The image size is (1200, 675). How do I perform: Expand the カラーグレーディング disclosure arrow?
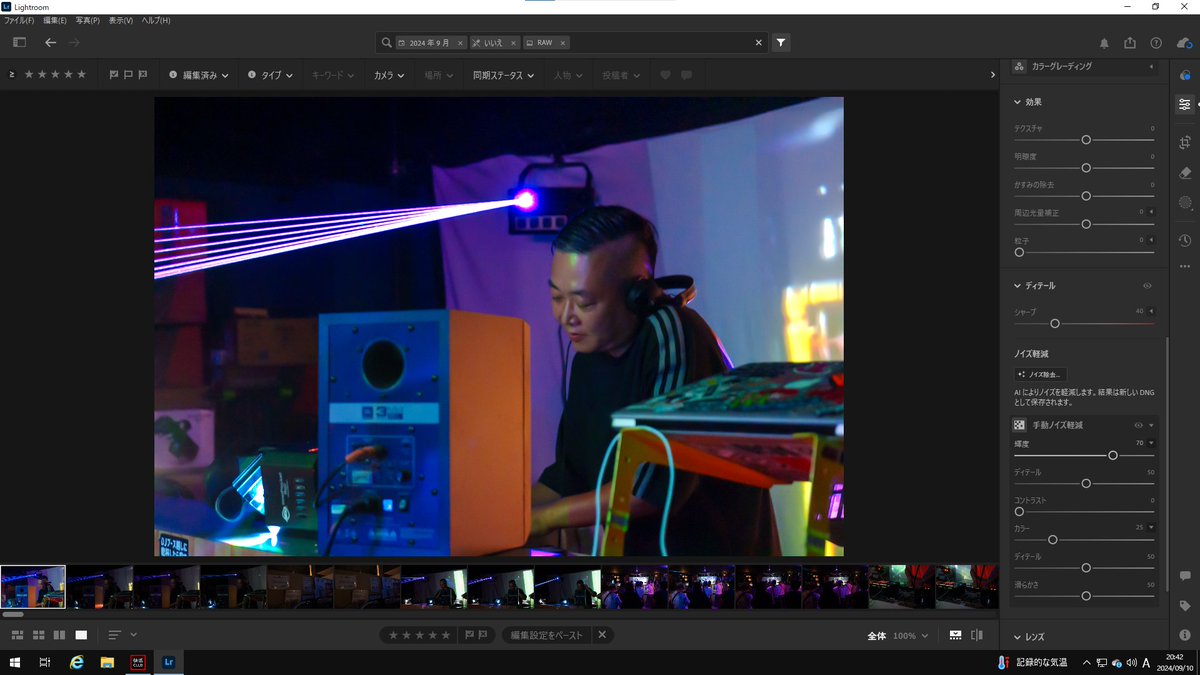coord(1150,66)
